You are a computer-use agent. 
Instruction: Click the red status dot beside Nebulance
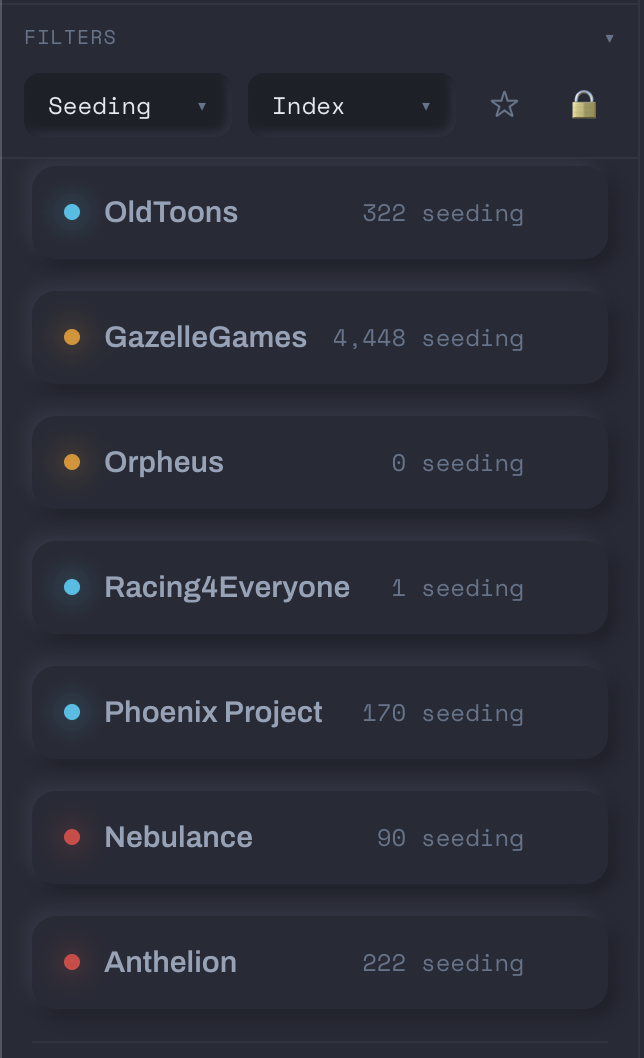pos(71,837)
